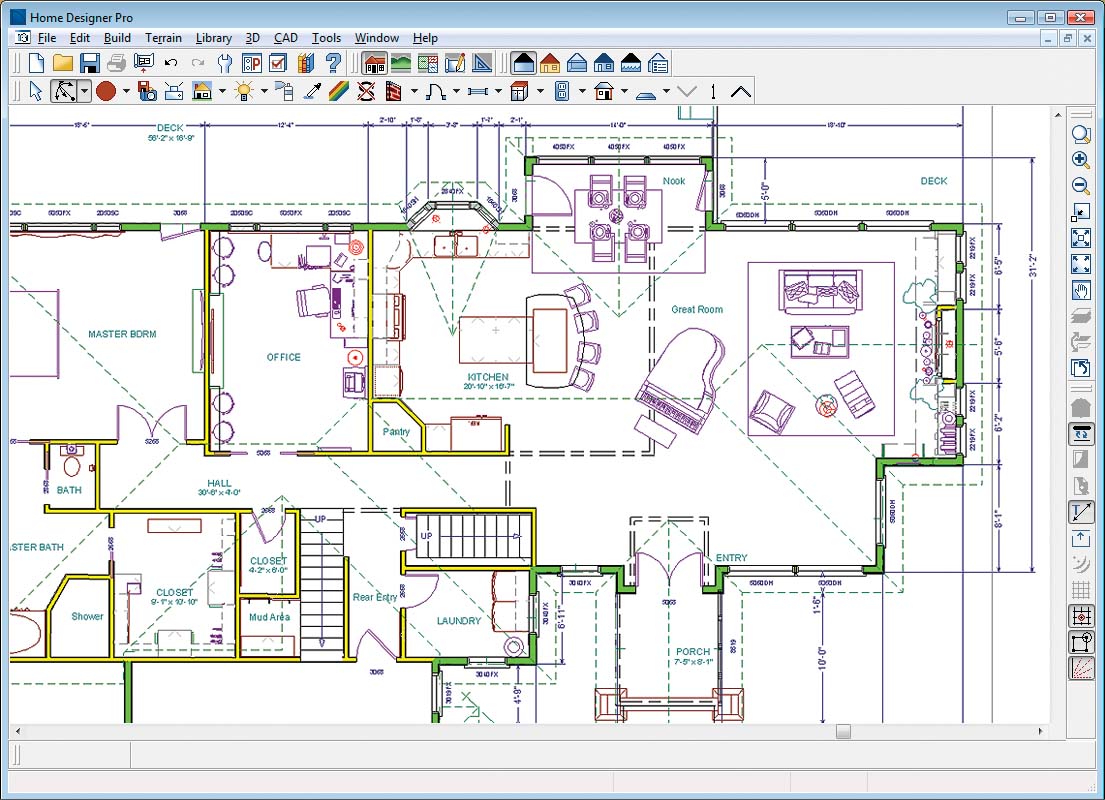Click the KITCHEN room label

pos(488,377)
